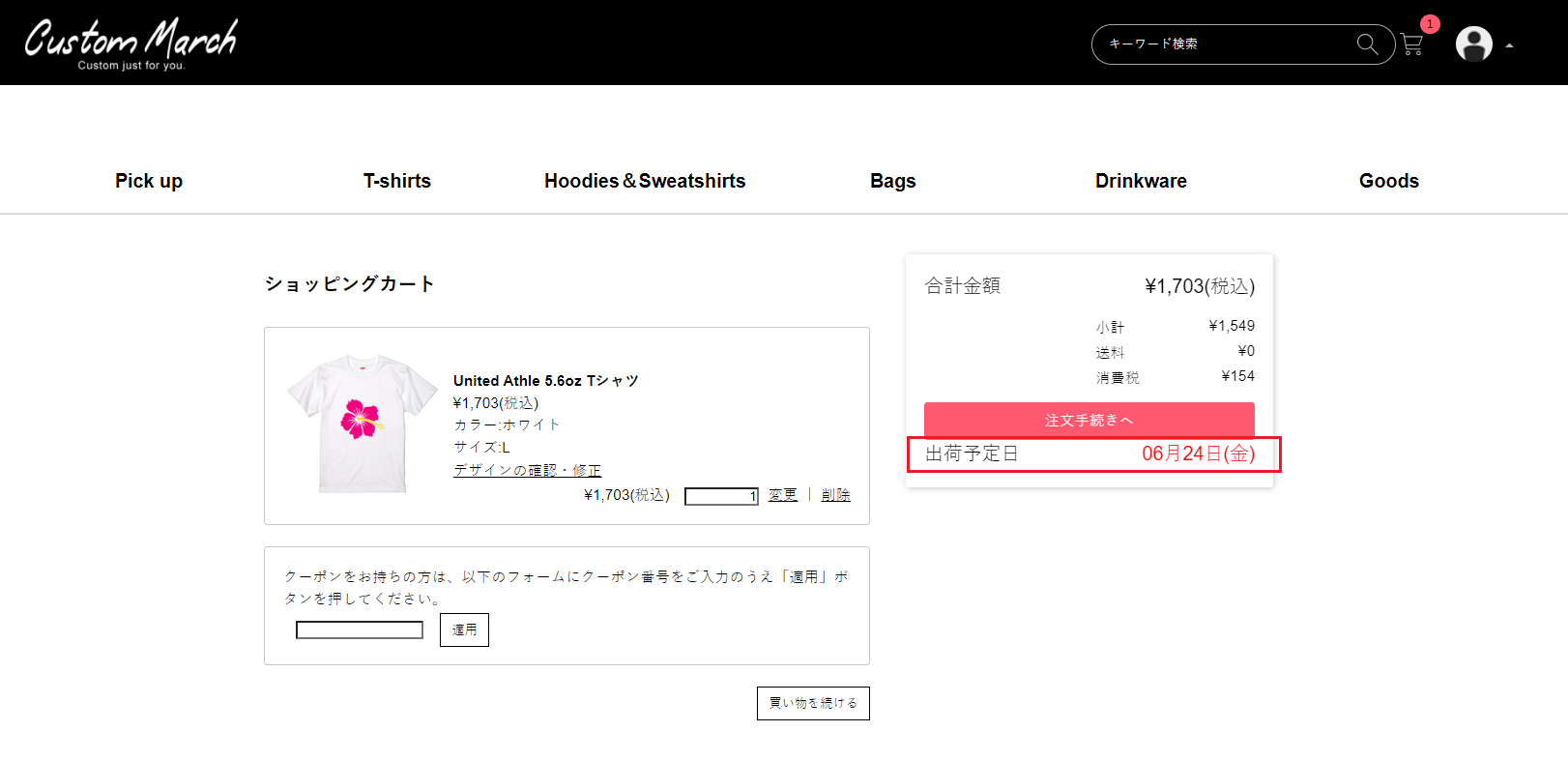This screenshot has height=761, width=1568.
Task: Click the coupon code input field
Action: click(x=360, y=630)
